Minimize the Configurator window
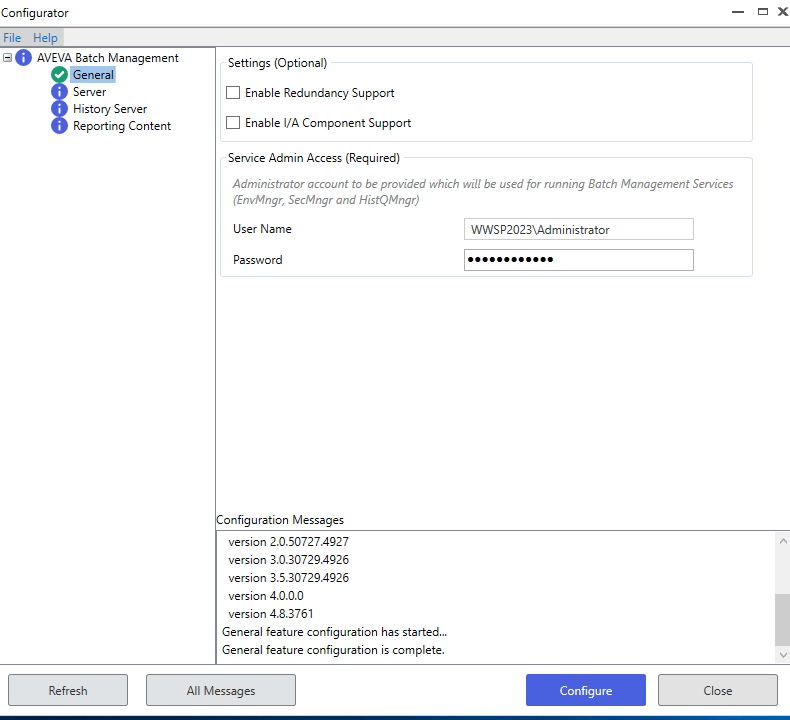 pyautogui.click(x=738, y=12)
